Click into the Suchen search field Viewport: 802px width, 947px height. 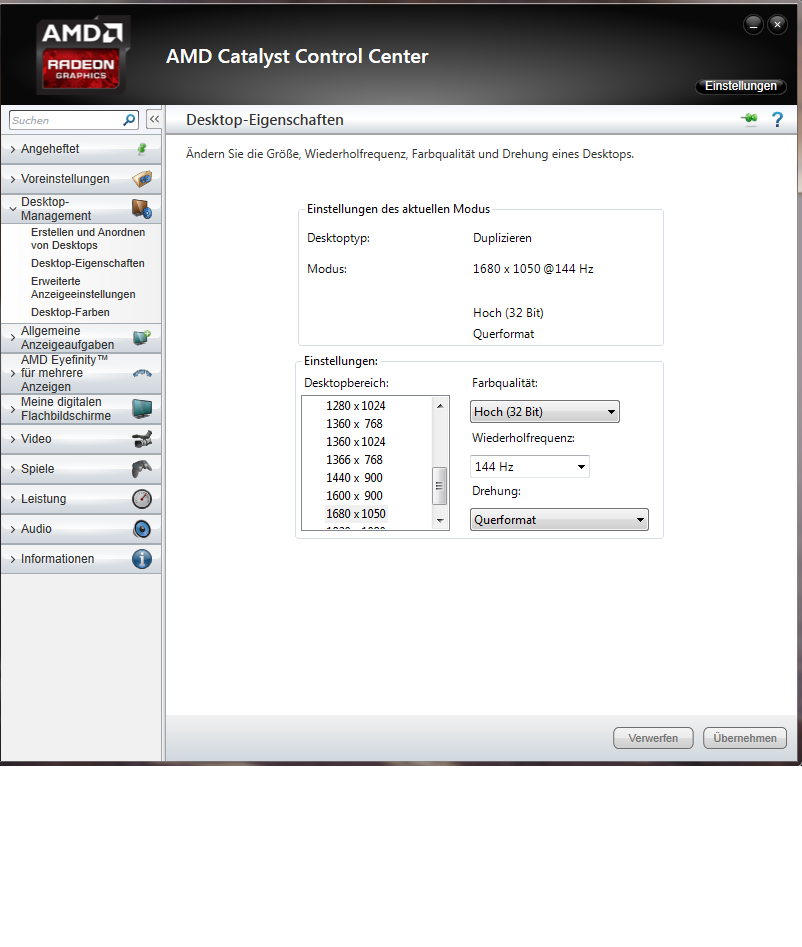point(66,120)
